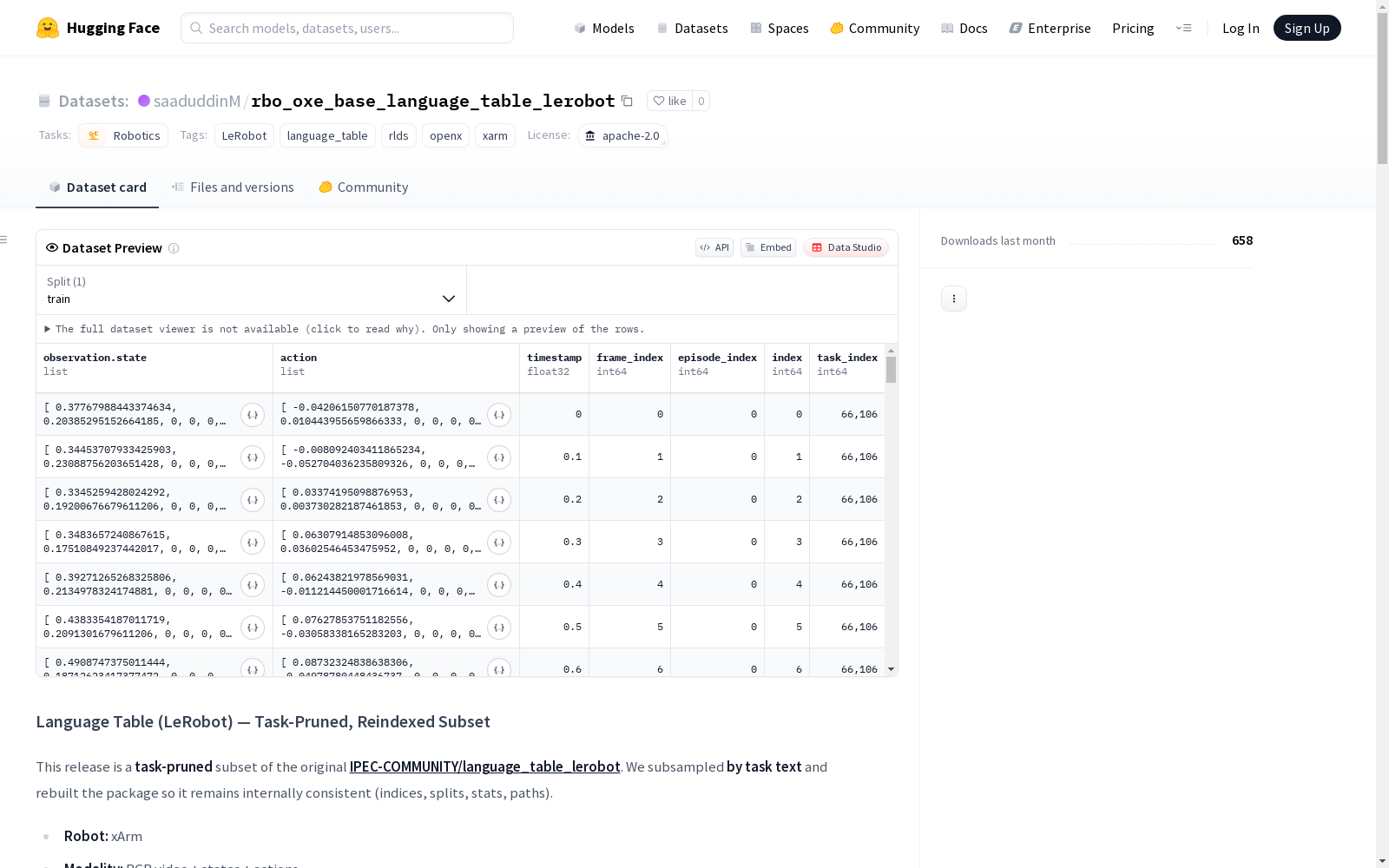Expand observation.state JSON for the 0.4383 row
Viewport: 1389px width, 868px height.
coord(253,628)
